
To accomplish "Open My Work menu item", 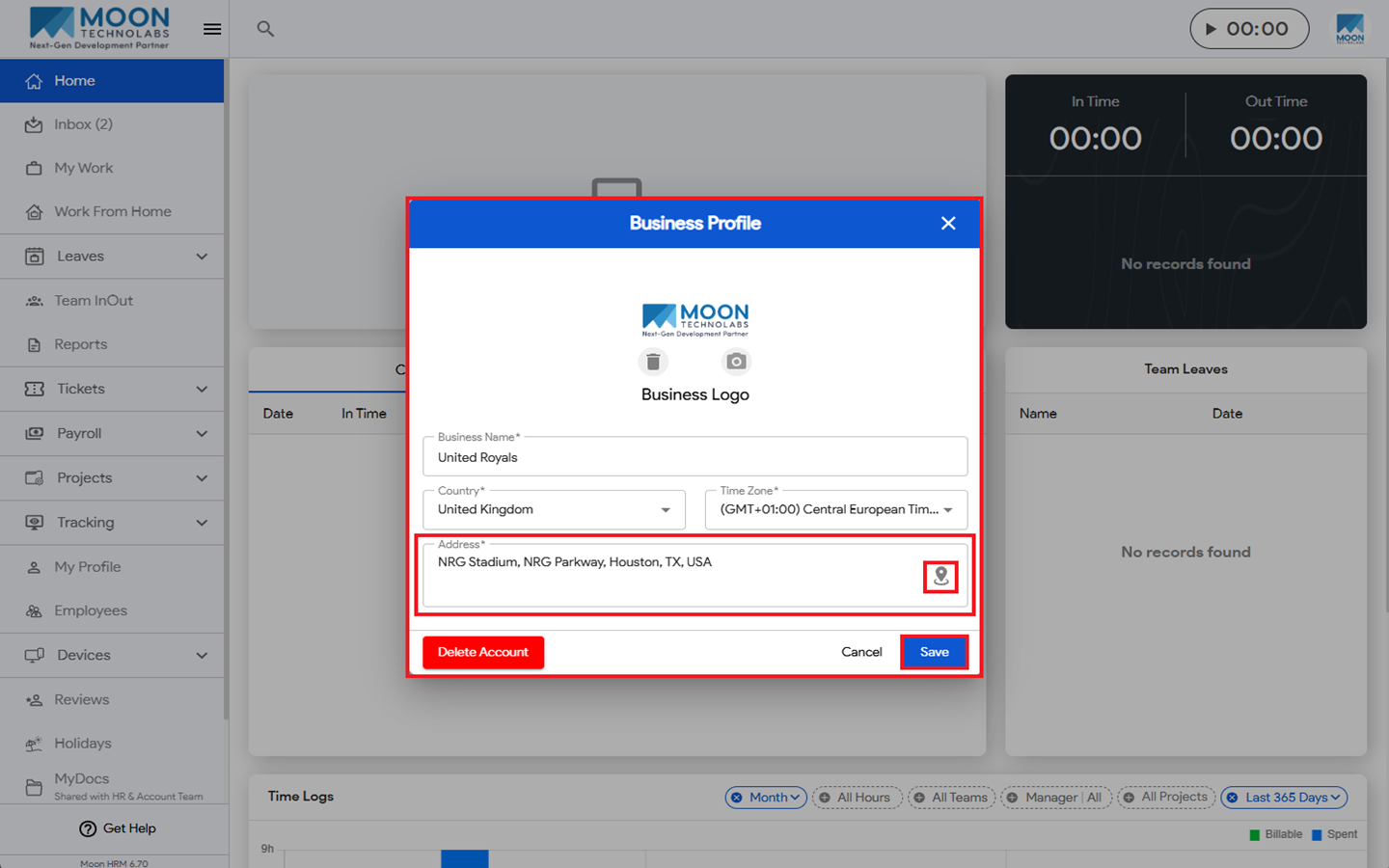I will point(112,168).
